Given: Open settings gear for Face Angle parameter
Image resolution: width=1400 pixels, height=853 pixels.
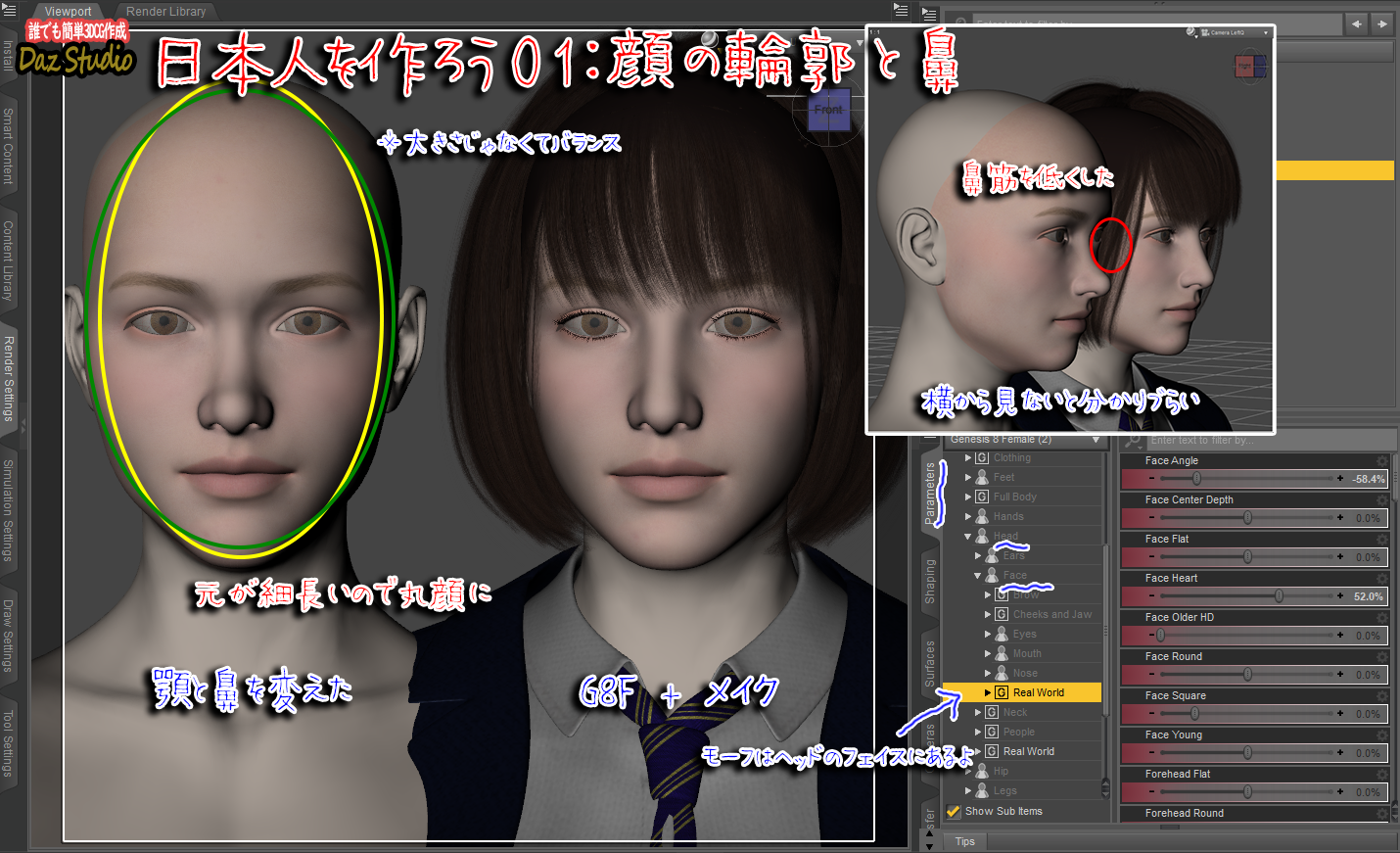Looking at the screenshot, I should pos(1382,460).
